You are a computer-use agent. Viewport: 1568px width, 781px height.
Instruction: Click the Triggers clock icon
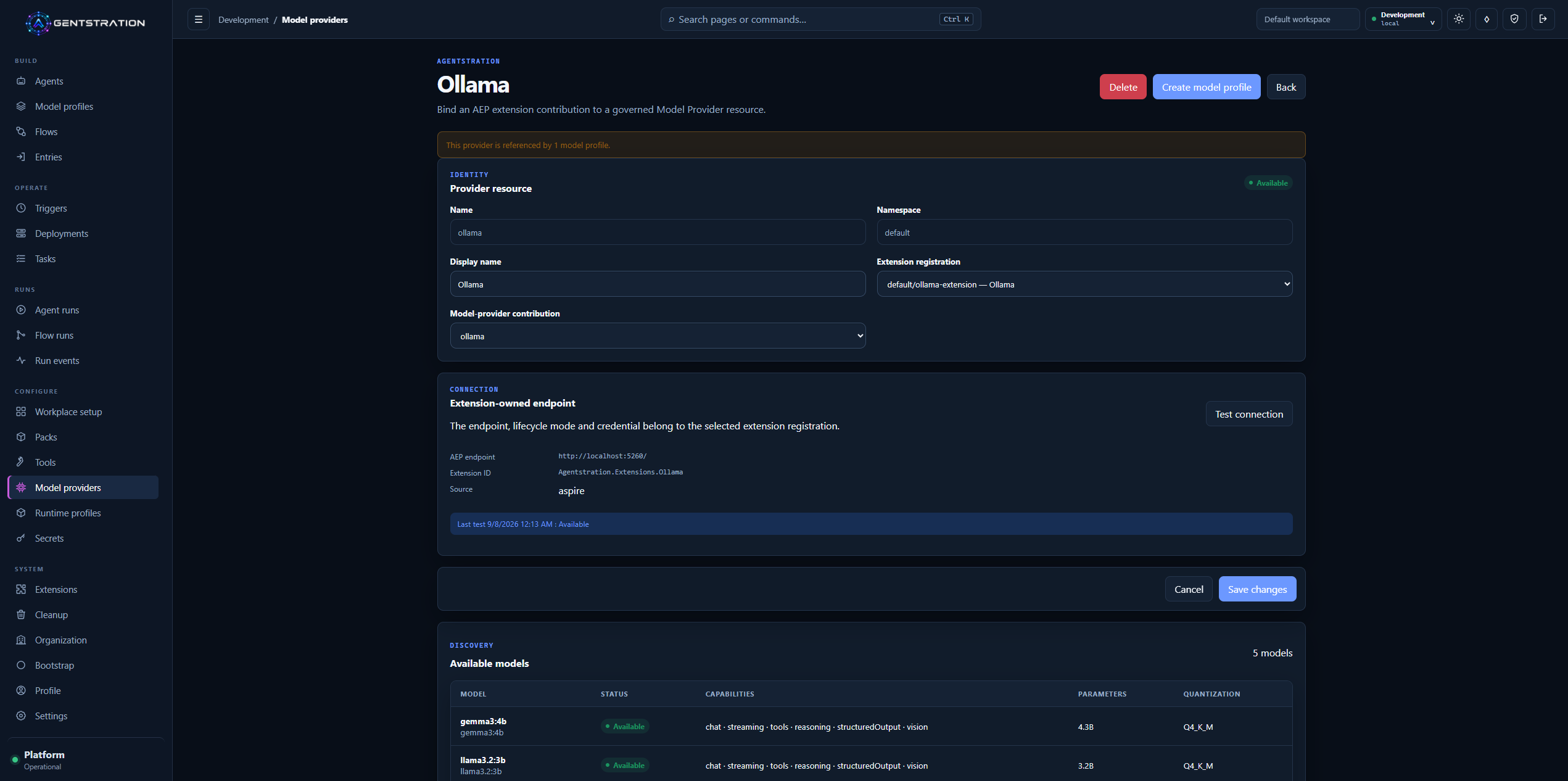pos(21,208)
